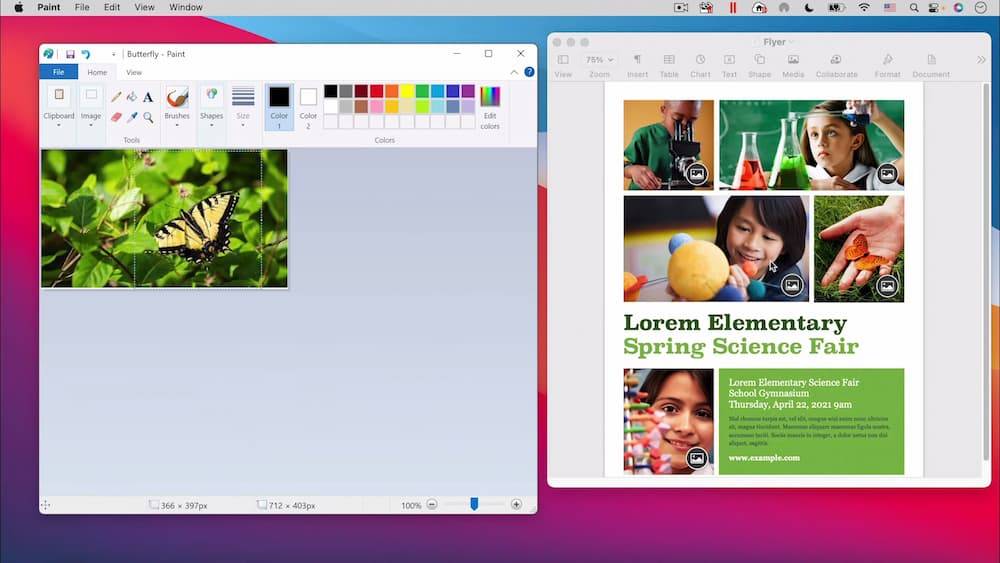Open the Format brush icon in Flyer
This screenshot has height=563, width=1000.
click(x=888, y=59)
